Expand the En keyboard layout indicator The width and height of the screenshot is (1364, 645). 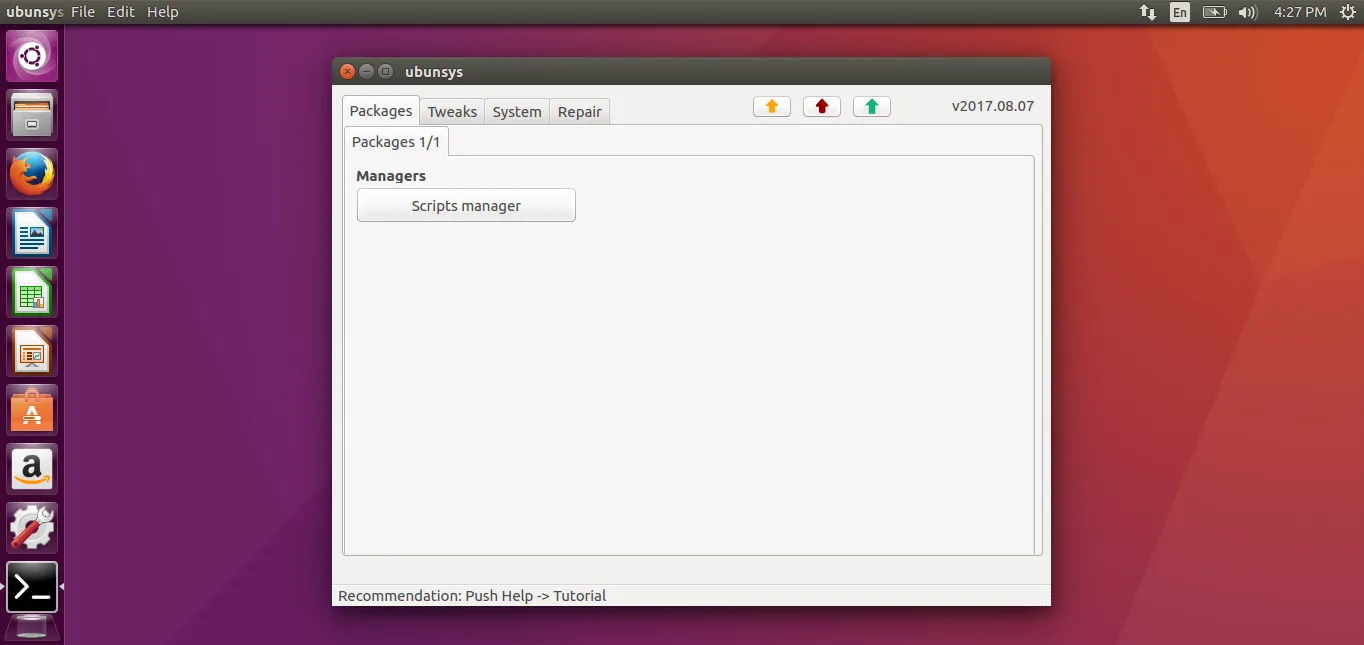click(1180, 12)
